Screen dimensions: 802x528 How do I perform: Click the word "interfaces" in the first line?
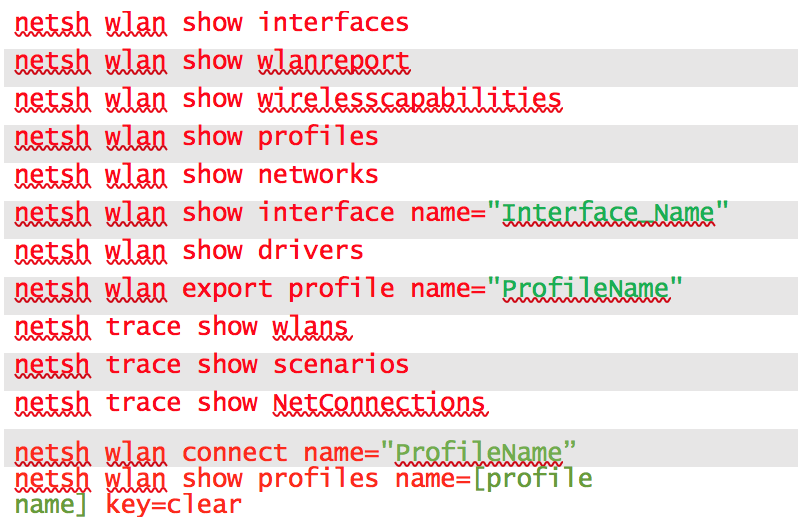click(x=333, y=23)
